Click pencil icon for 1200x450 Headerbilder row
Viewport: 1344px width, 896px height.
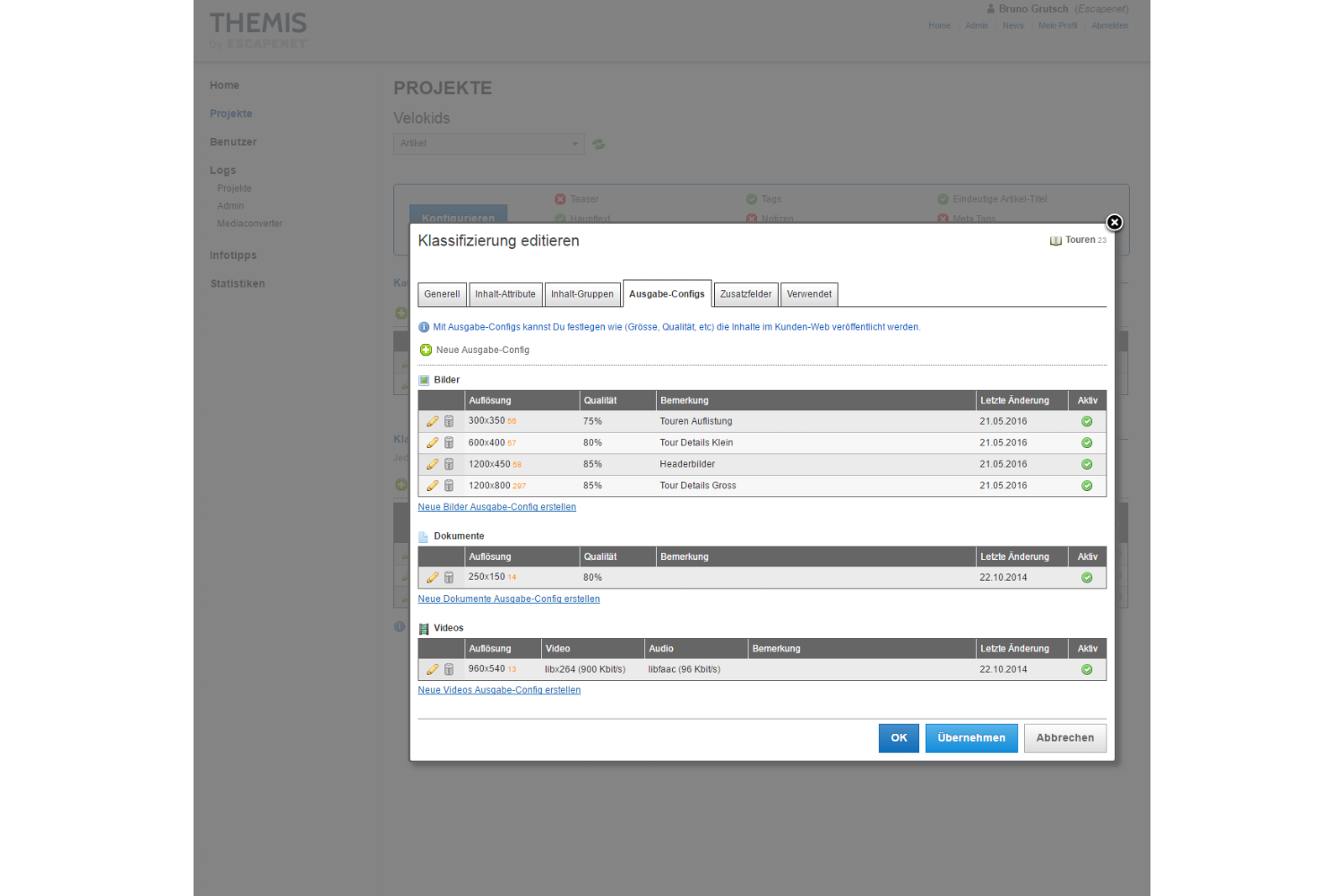(x=432, y=464)
